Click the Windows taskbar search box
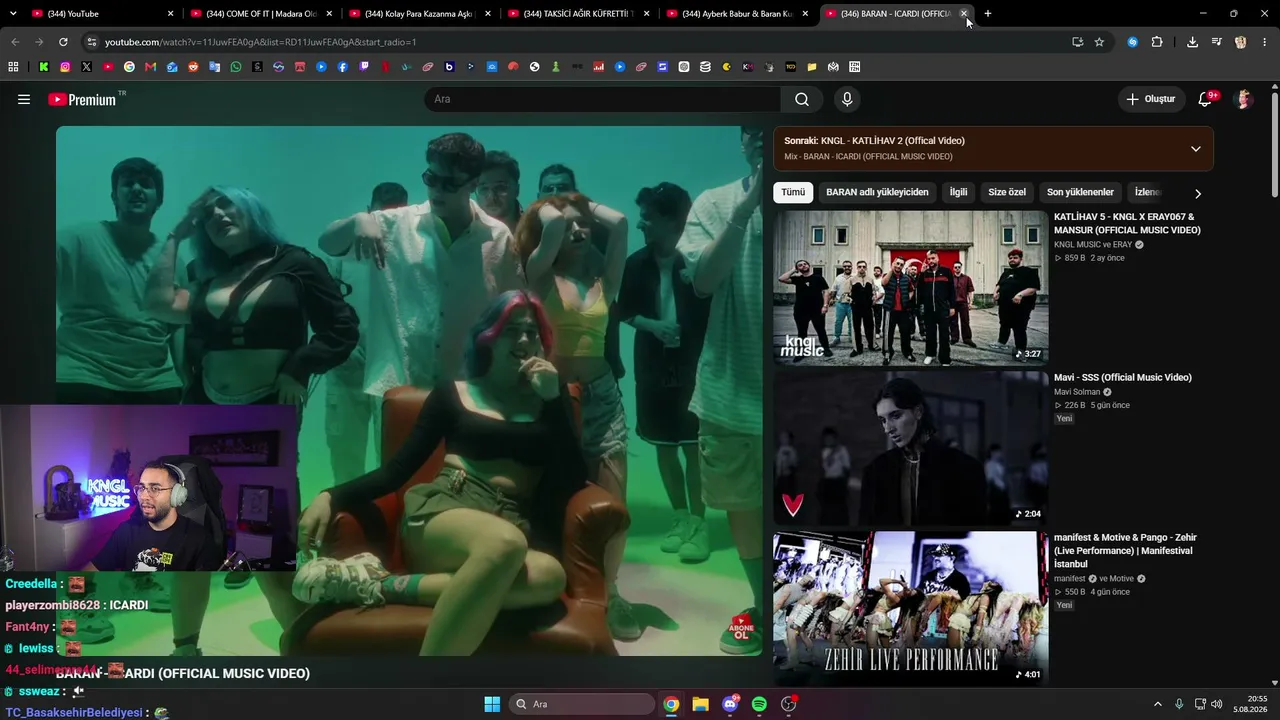Viewport: 1280px width, 720px height. click(583, 704)
